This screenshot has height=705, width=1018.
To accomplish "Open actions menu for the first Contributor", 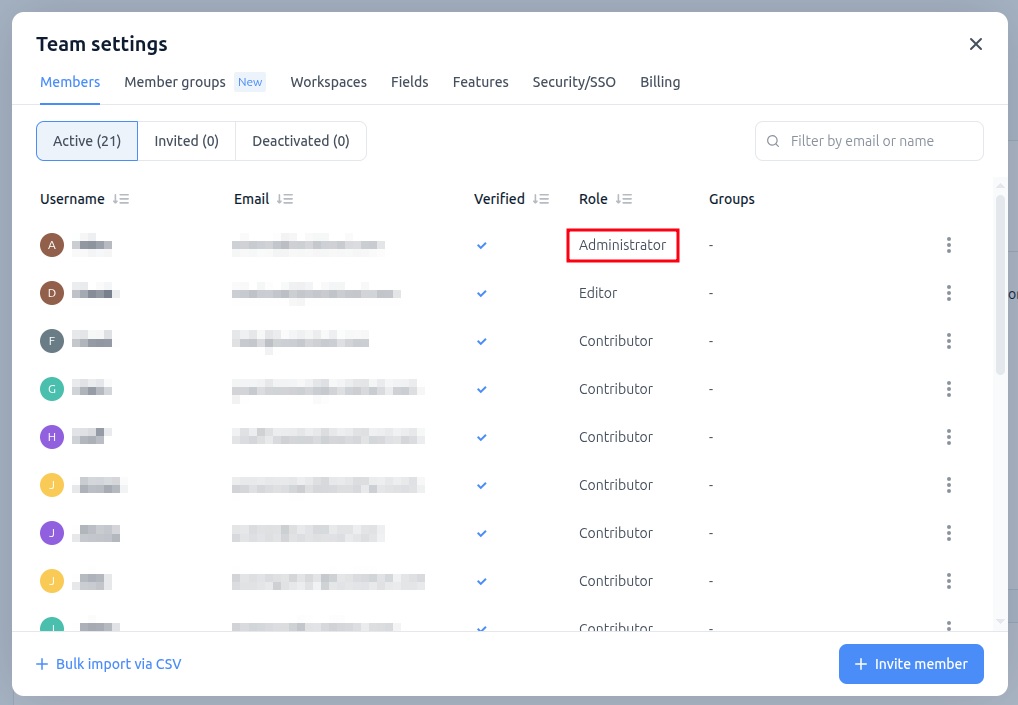I will click(948, 341).
